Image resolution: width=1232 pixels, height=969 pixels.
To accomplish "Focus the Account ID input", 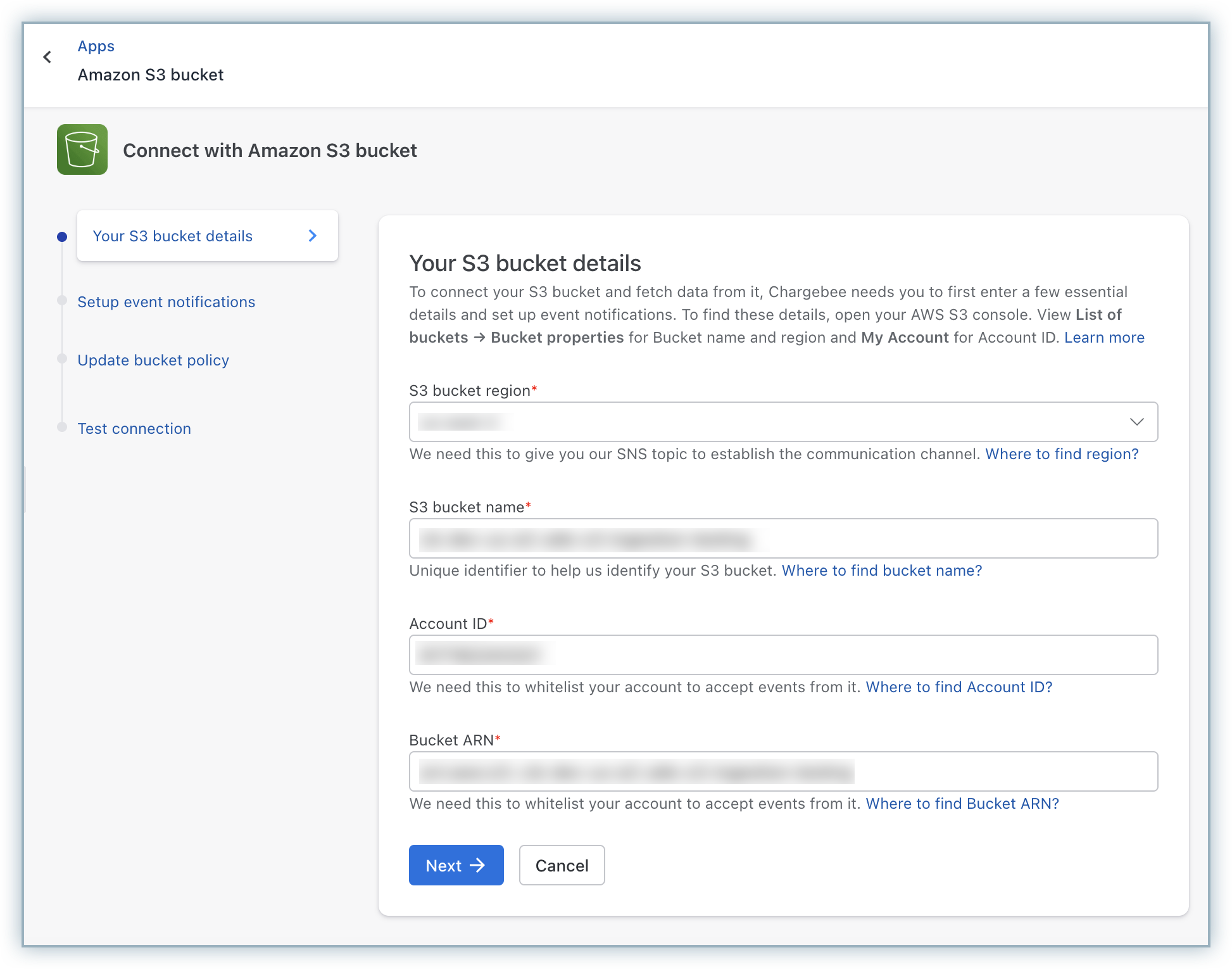I will (x=783, y=655).
